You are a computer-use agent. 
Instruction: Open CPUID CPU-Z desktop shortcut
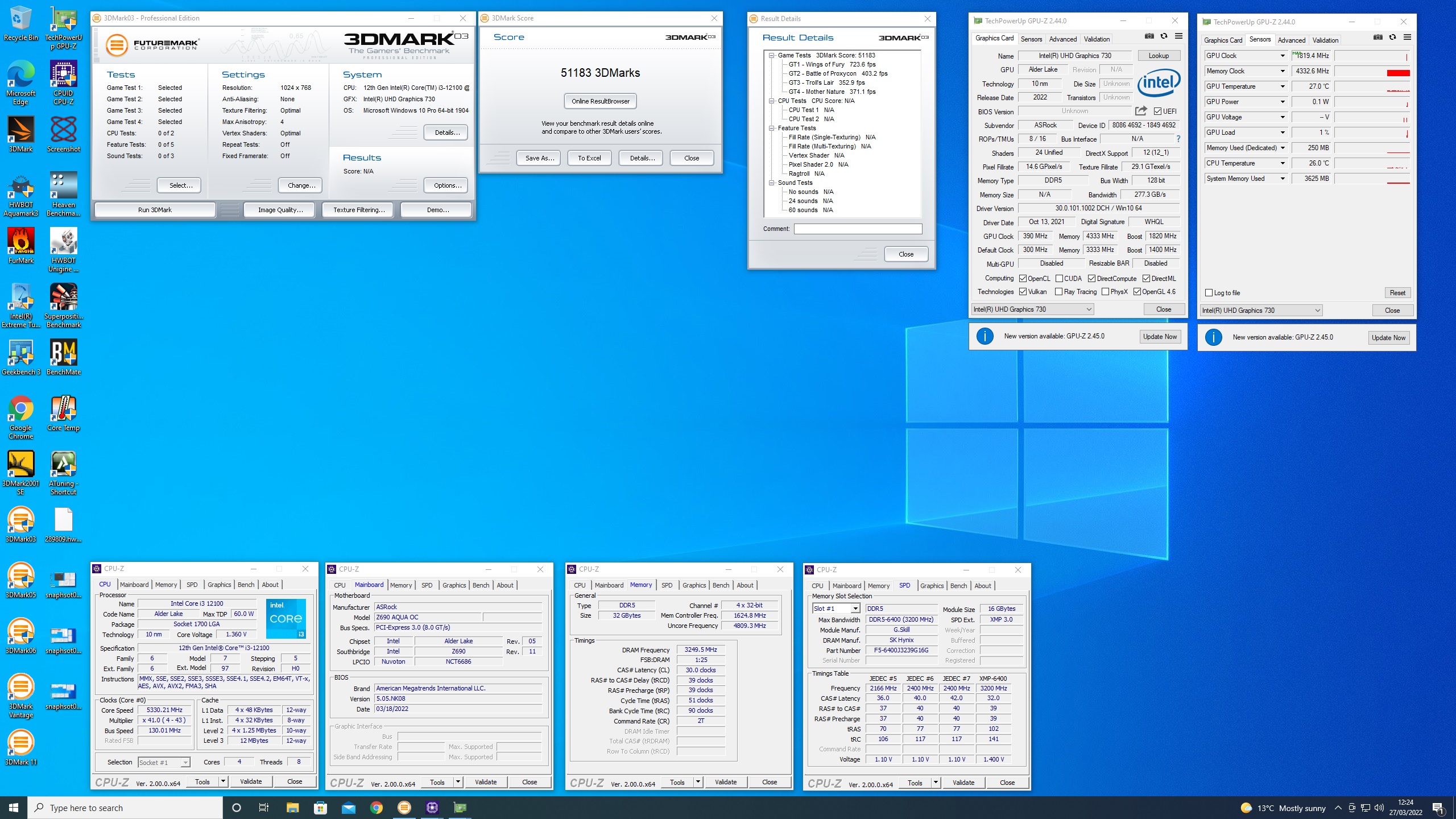coord(63,83)
